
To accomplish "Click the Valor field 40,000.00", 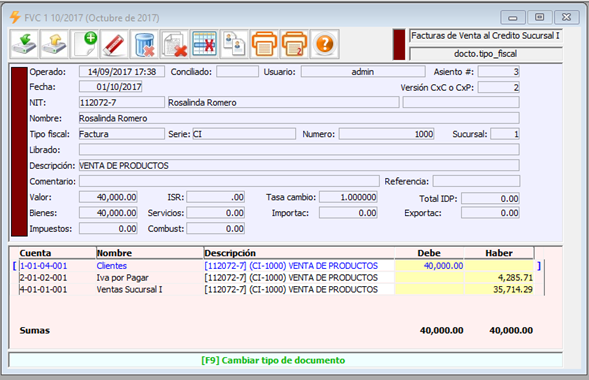I will (108, 197).
